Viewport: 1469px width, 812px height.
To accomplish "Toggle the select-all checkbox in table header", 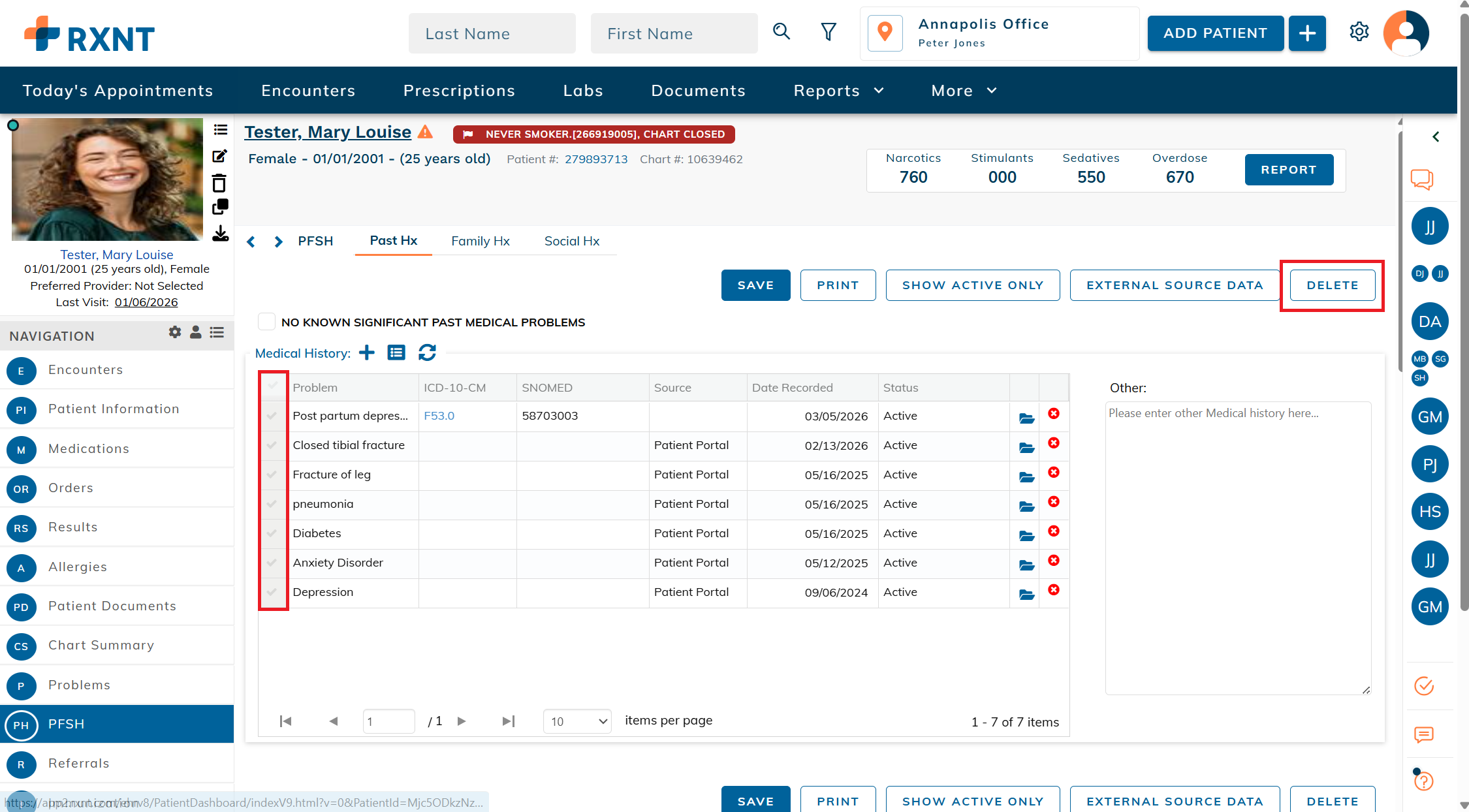I will click(x=272, y=386).
